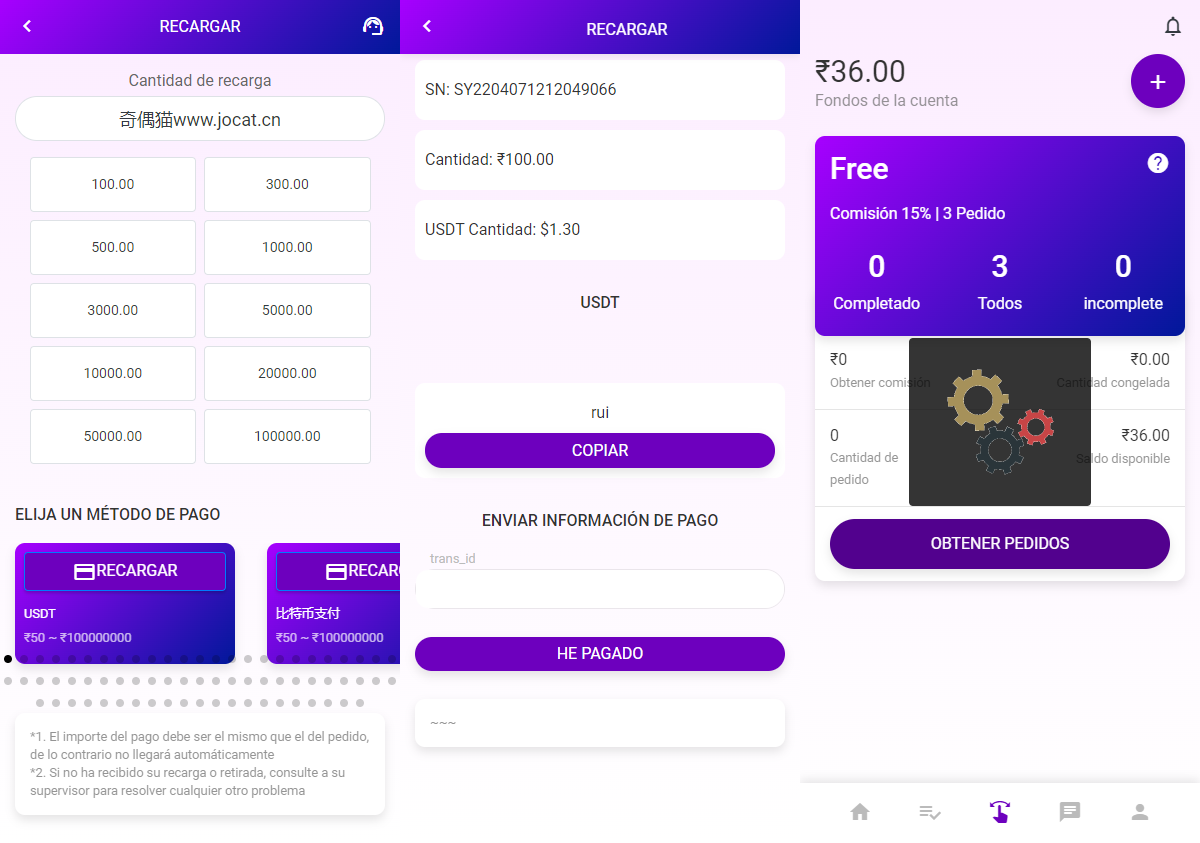The height and width of the screenshot is (843, 1200).
Task: Click the Cantidad de recarga amount field
Action: pyautogui.click(x=200, y=119)
